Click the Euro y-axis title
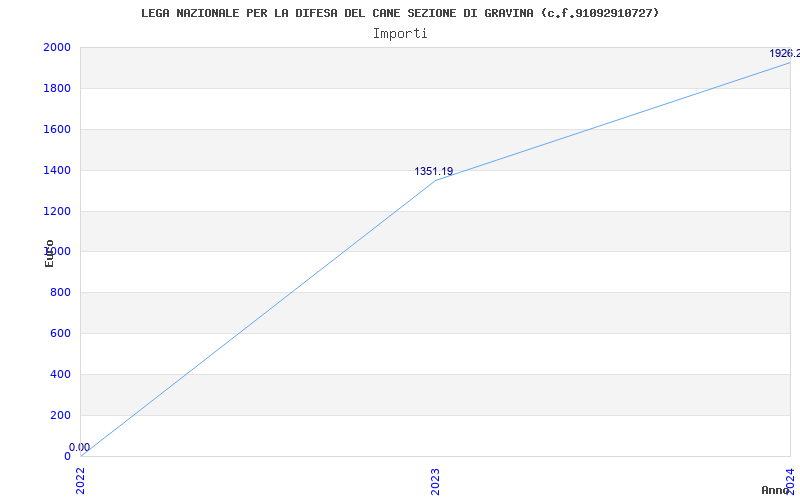The image size is (800, 500). coord(49,253)
